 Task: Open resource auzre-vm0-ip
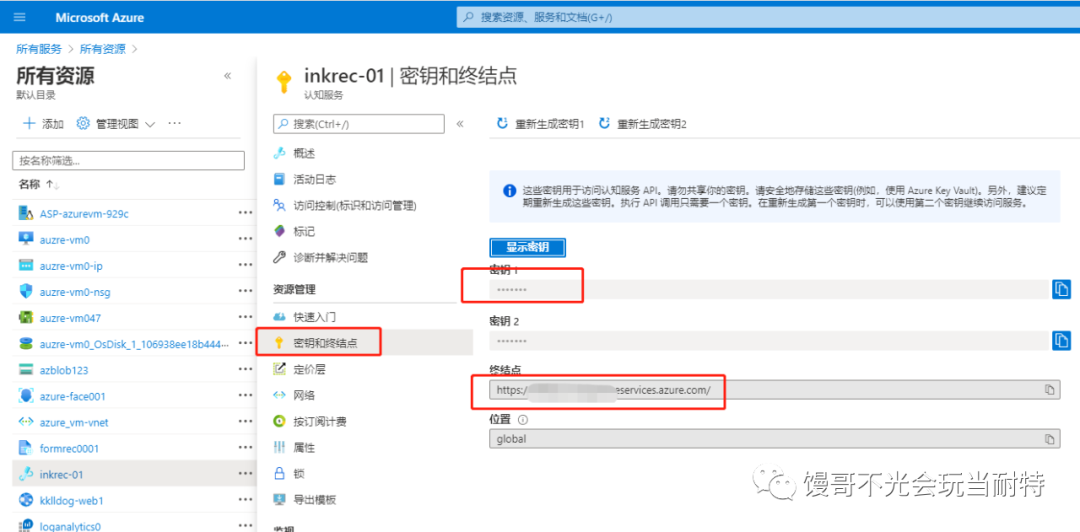coord(71,266)
